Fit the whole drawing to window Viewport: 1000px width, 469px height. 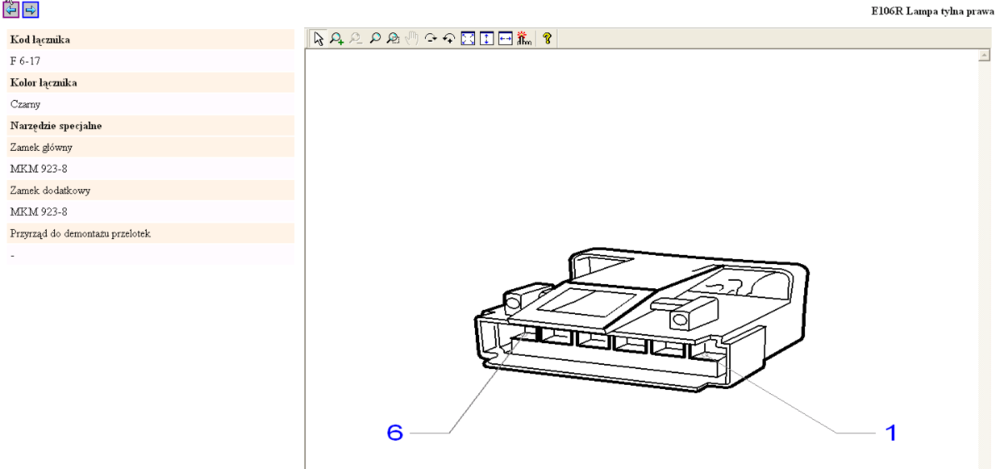pyautogui.click(x=467, y=38)
